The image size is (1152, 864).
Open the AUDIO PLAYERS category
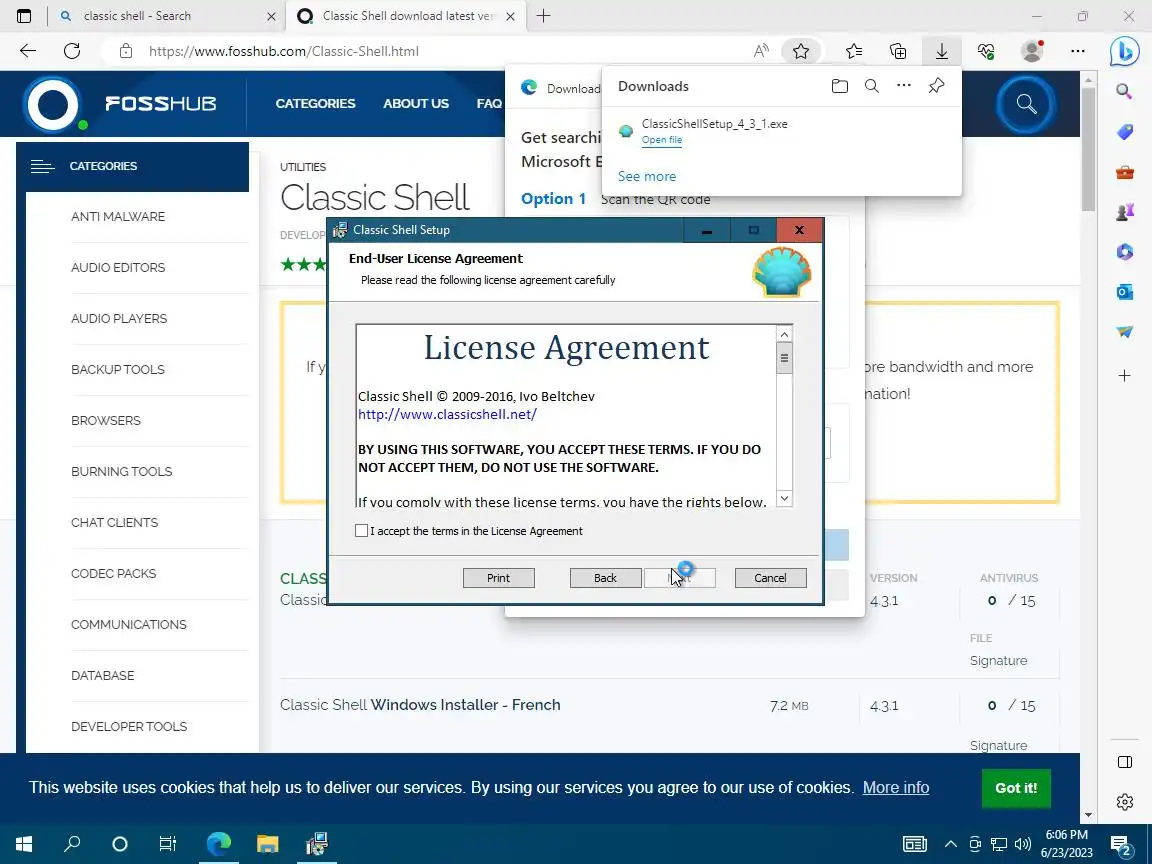click(119, 318)
